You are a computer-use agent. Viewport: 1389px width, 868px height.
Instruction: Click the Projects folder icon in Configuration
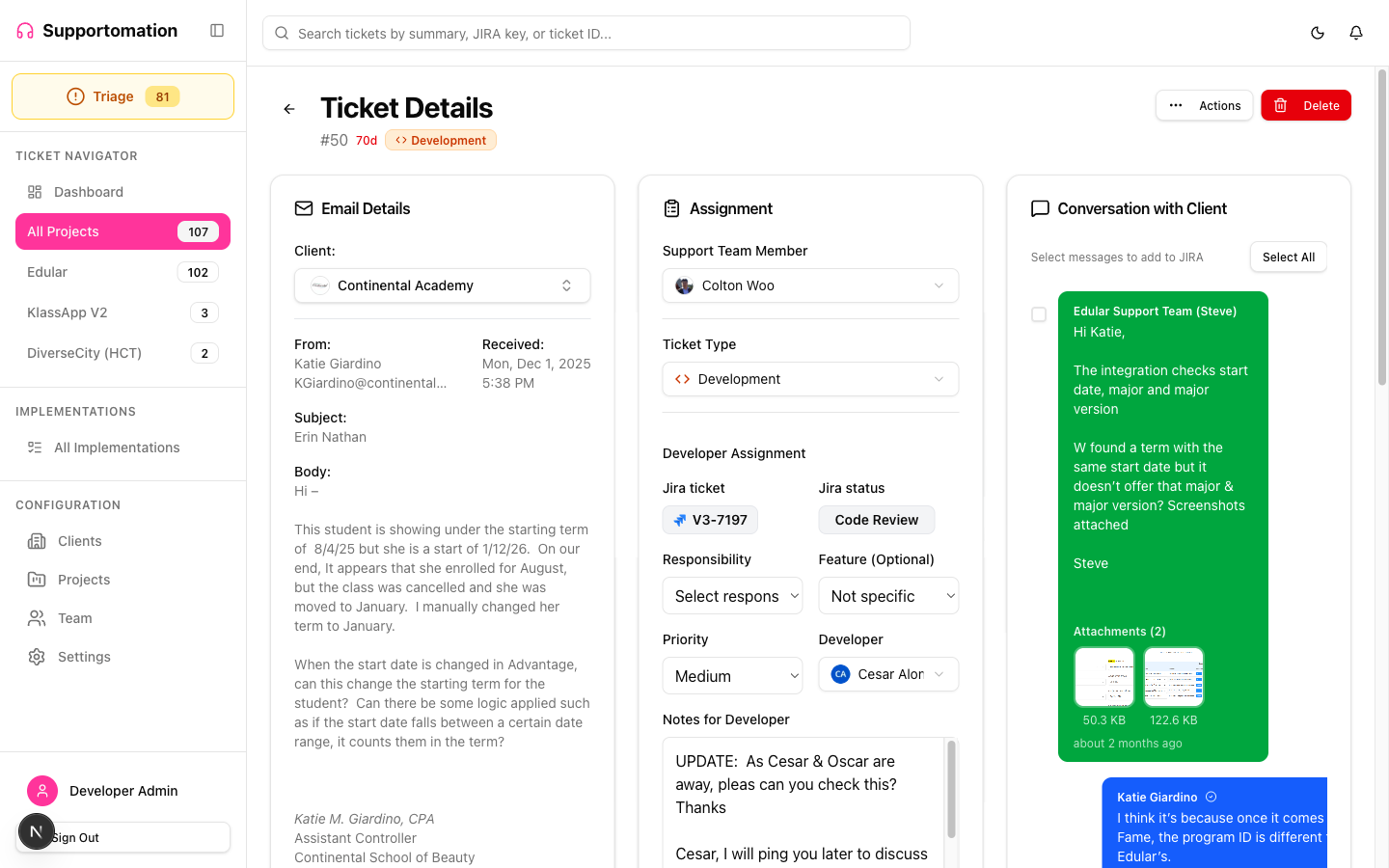[39, 580]
